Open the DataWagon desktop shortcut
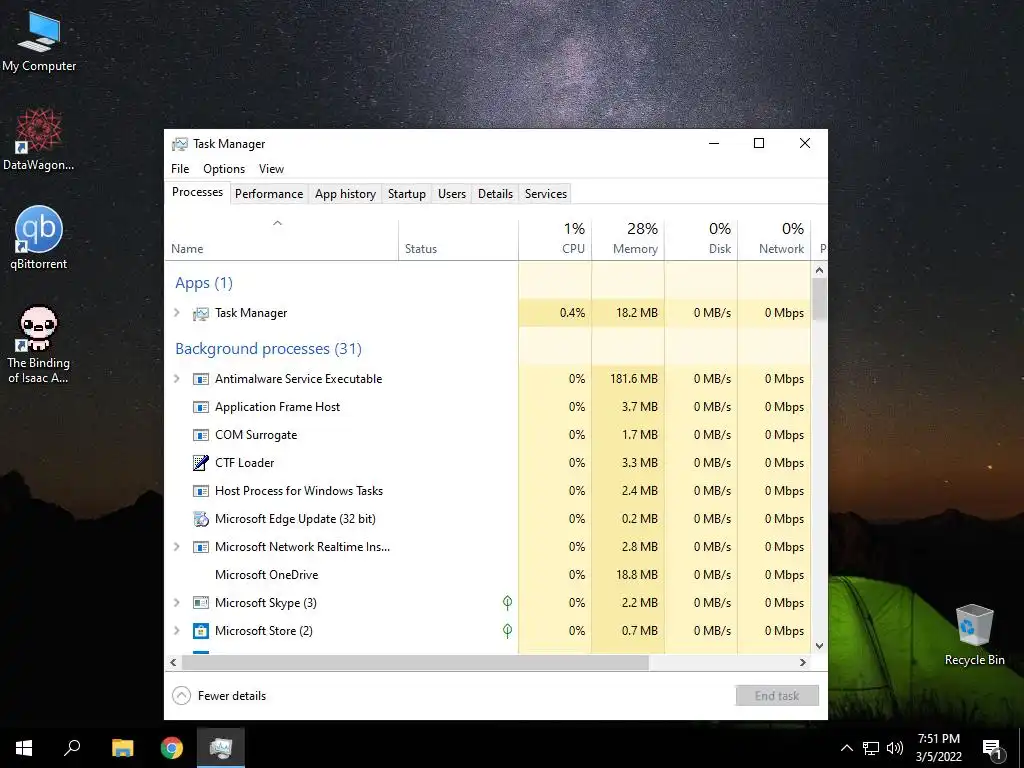The width and height of the screenshot is (1024, 768). coord(39,139)
